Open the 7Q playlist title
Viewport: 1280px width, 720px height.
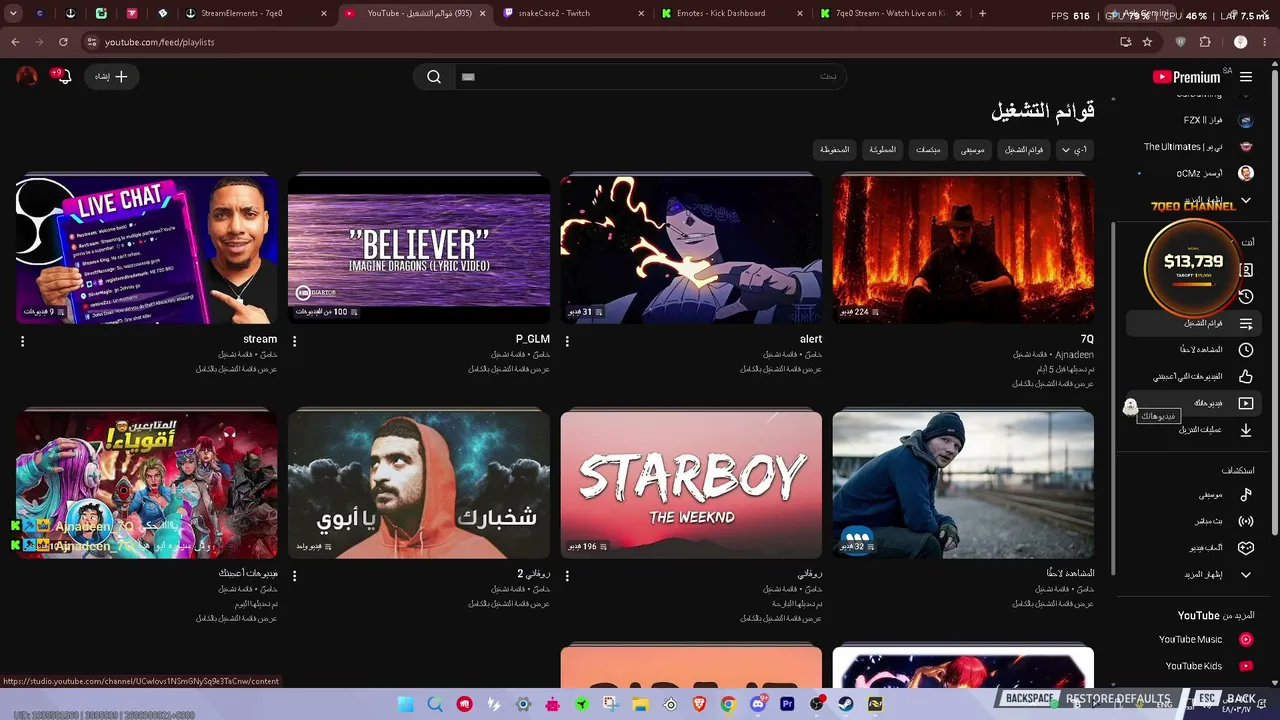tap(1087, 339)
